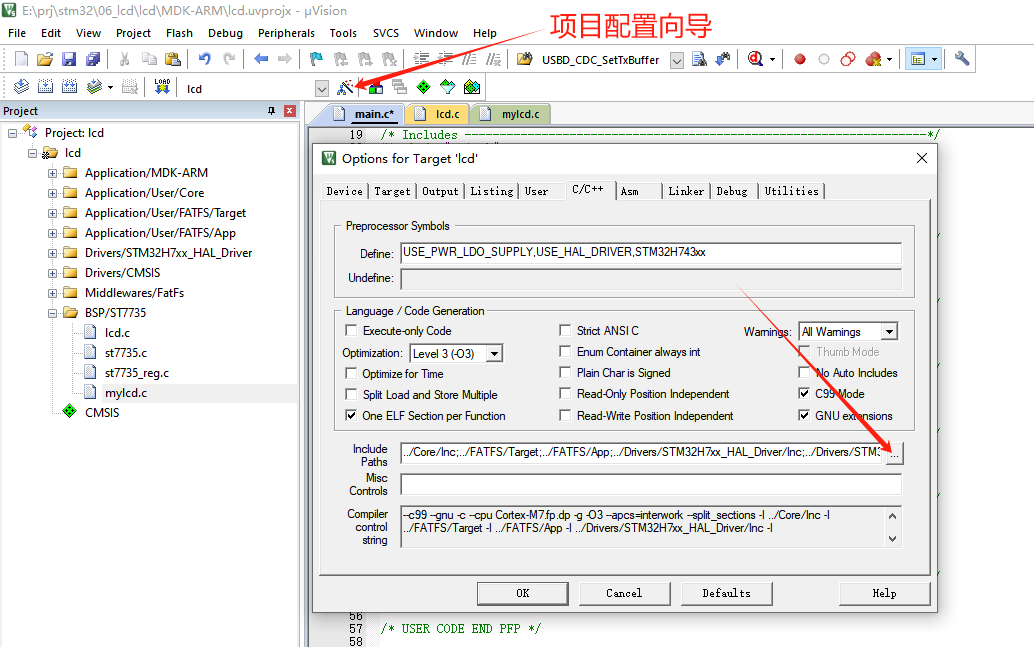Uncheck One ELF Section per Function
The width and height of the screenshot is (1034, 647).
point(351,416)
